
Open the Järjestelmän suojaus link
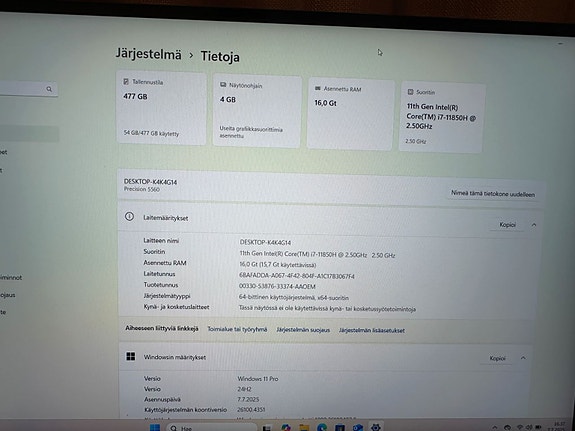pyautogui.click(x=303, y=330)
